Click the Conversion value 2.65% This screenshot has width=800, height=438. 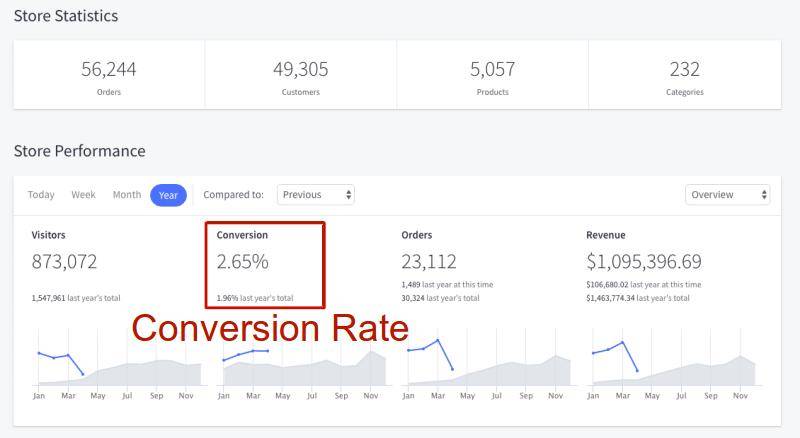[242, 262]
